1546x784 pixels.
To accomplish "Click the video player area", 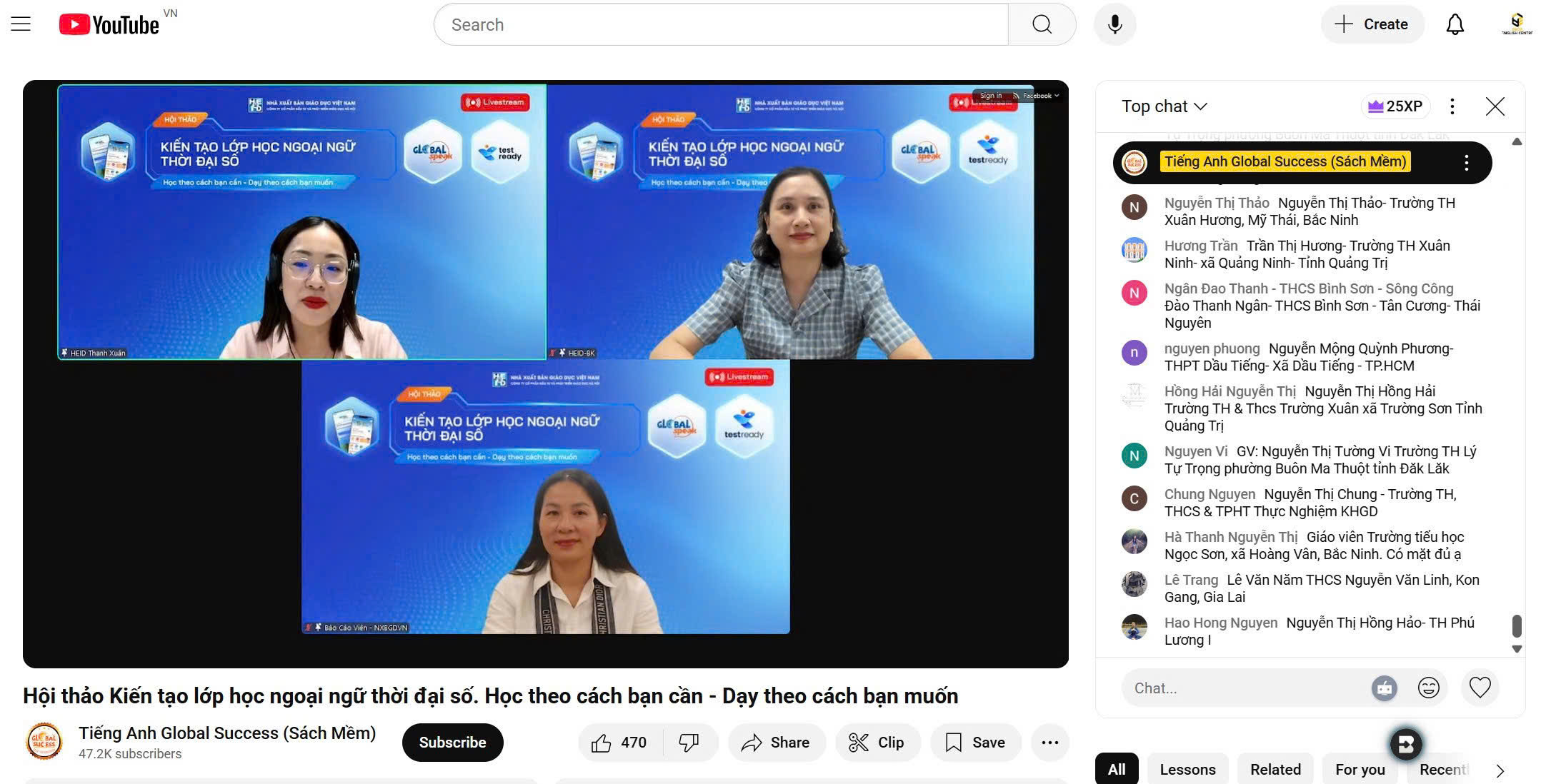I will (x=546, y=374).
